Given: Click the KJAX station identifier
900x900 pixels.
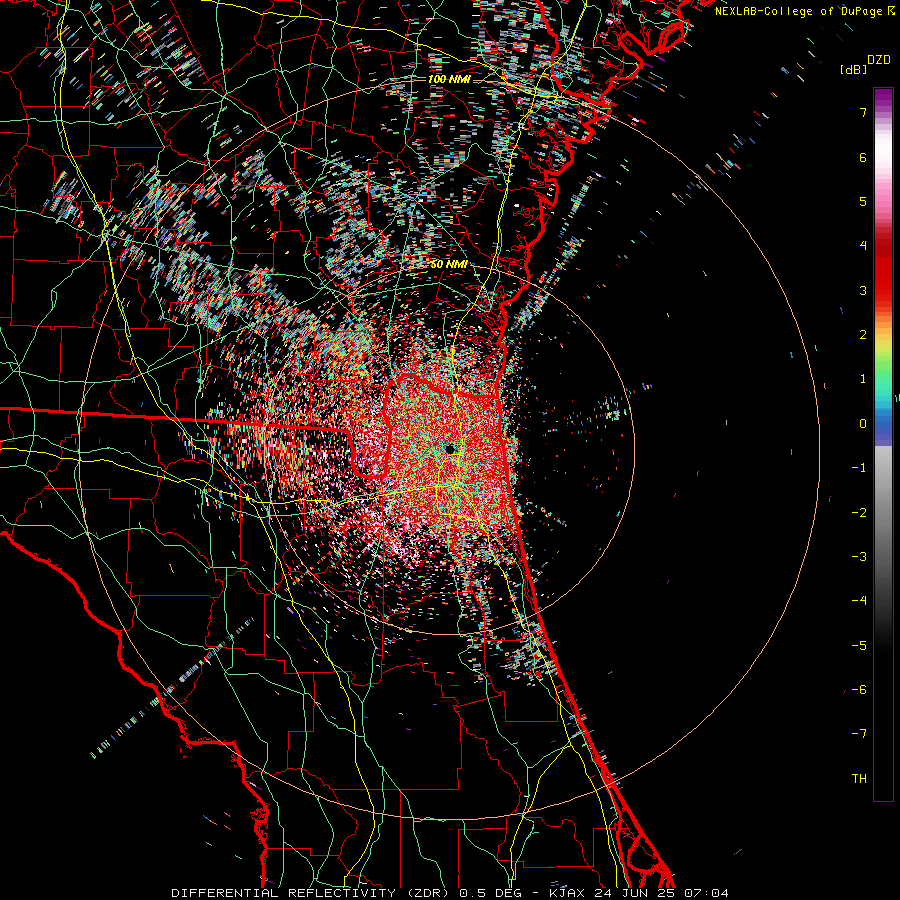Looking at the screenshot, I should click(x=567, y=893).
